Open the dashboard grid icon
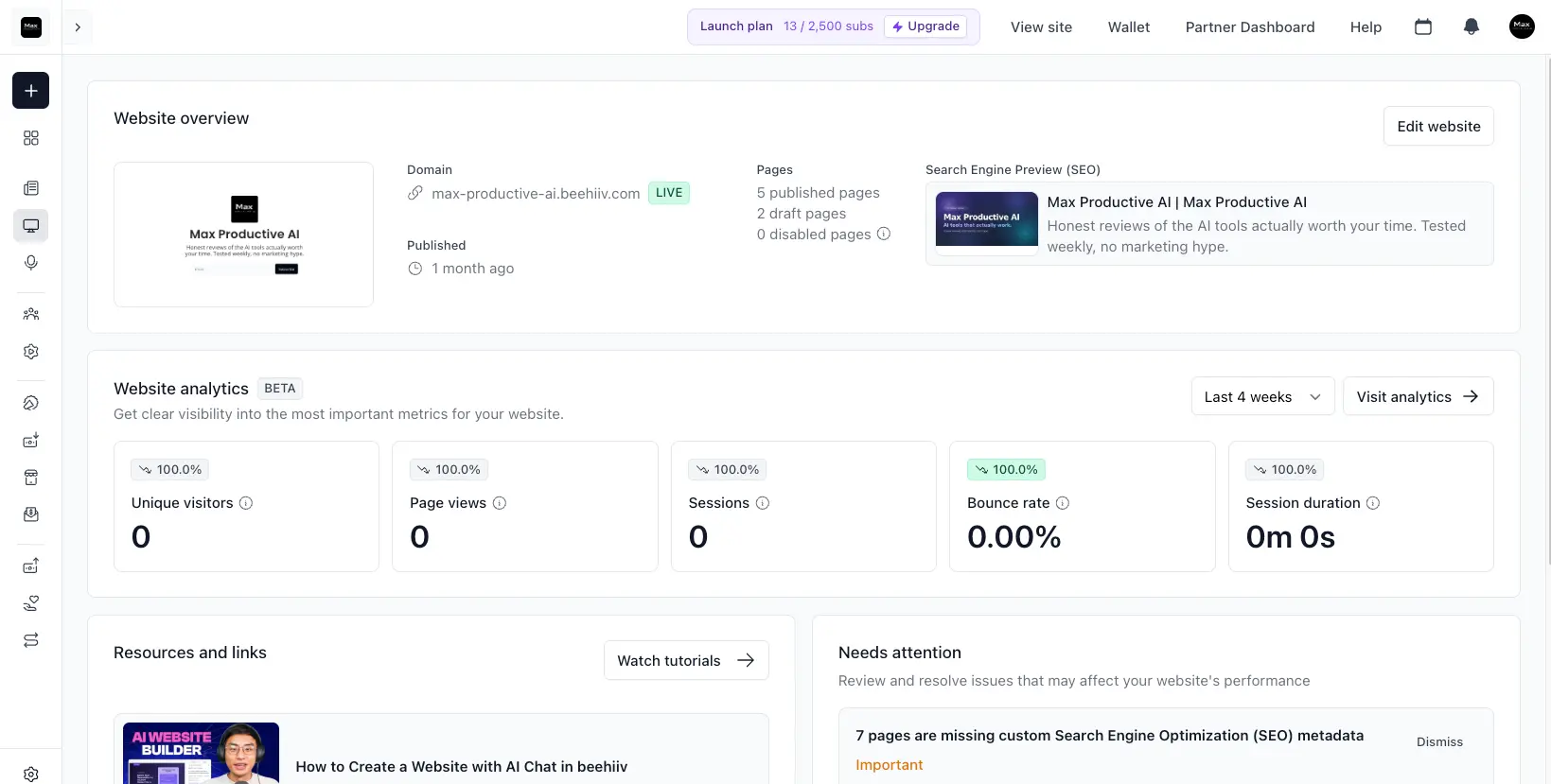Viewport: 1551px width, 784px height. (30, 138)
